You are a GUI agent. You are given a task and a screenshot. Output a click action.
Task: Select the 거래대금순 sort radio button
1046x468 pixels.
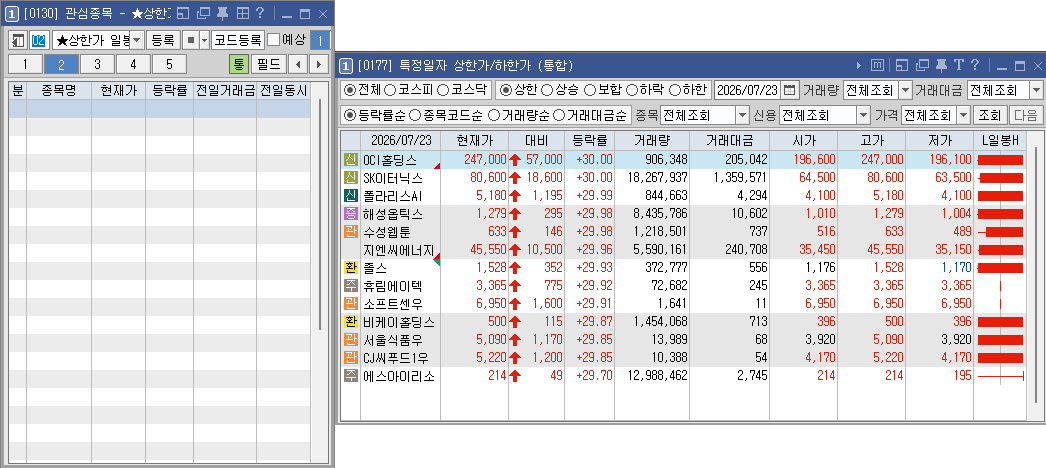[x=559, y=115]
